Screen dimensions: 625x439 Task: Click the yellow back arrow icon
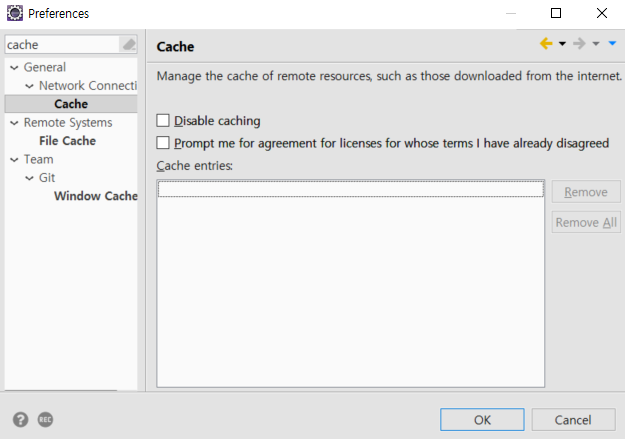coord(546,43)
